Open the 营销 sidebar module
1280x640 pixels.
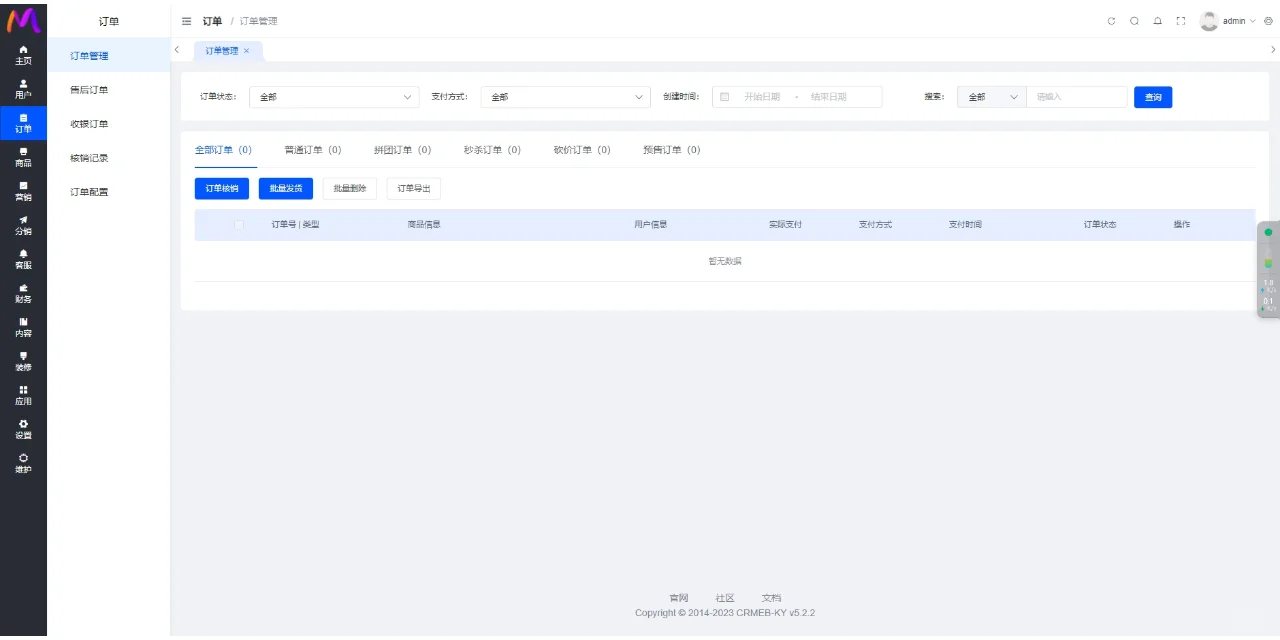[23, 191]
